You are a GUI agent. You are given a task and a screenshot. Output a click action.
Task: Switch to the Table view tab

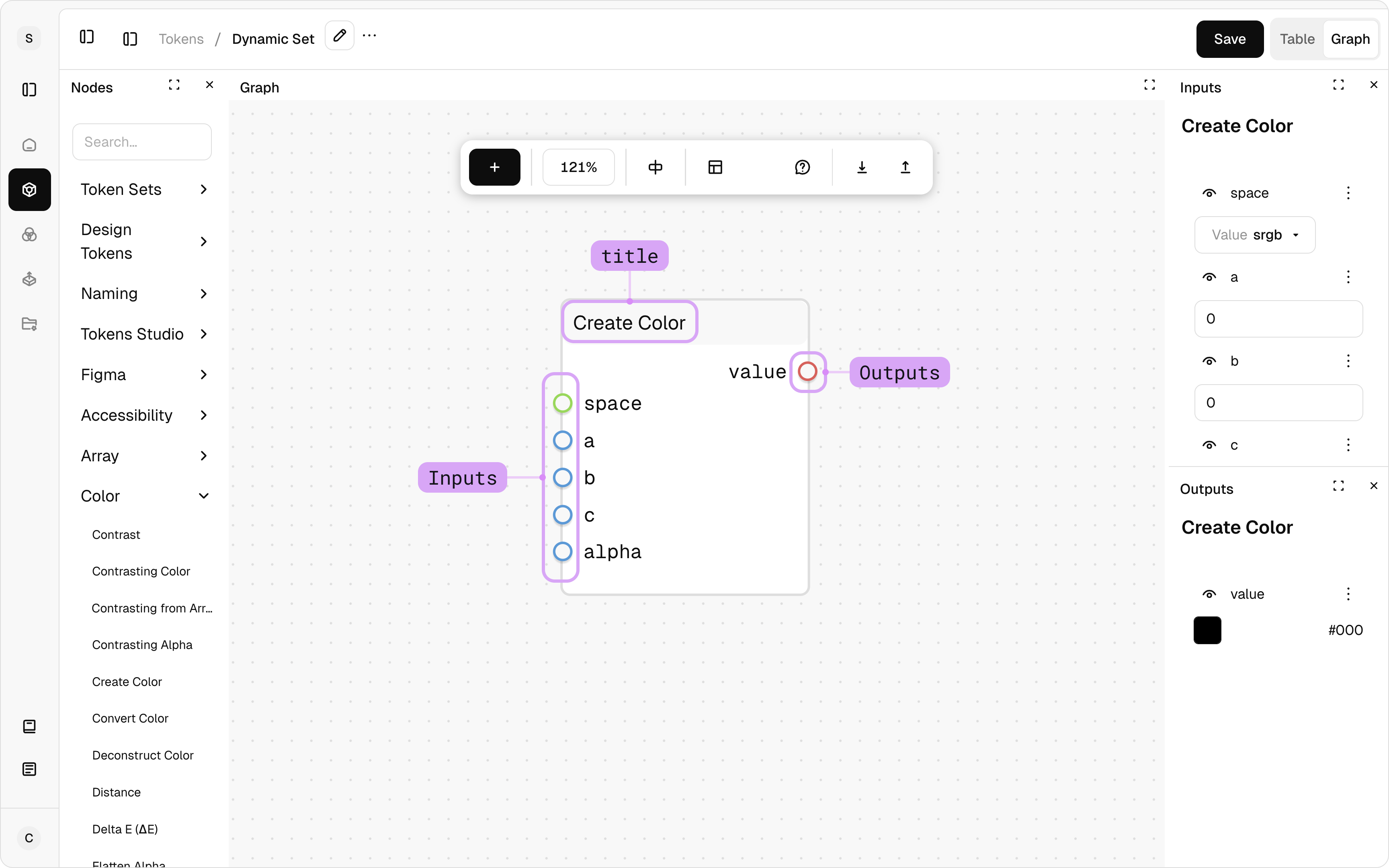pyautogui.click(x=1297, y=39)
